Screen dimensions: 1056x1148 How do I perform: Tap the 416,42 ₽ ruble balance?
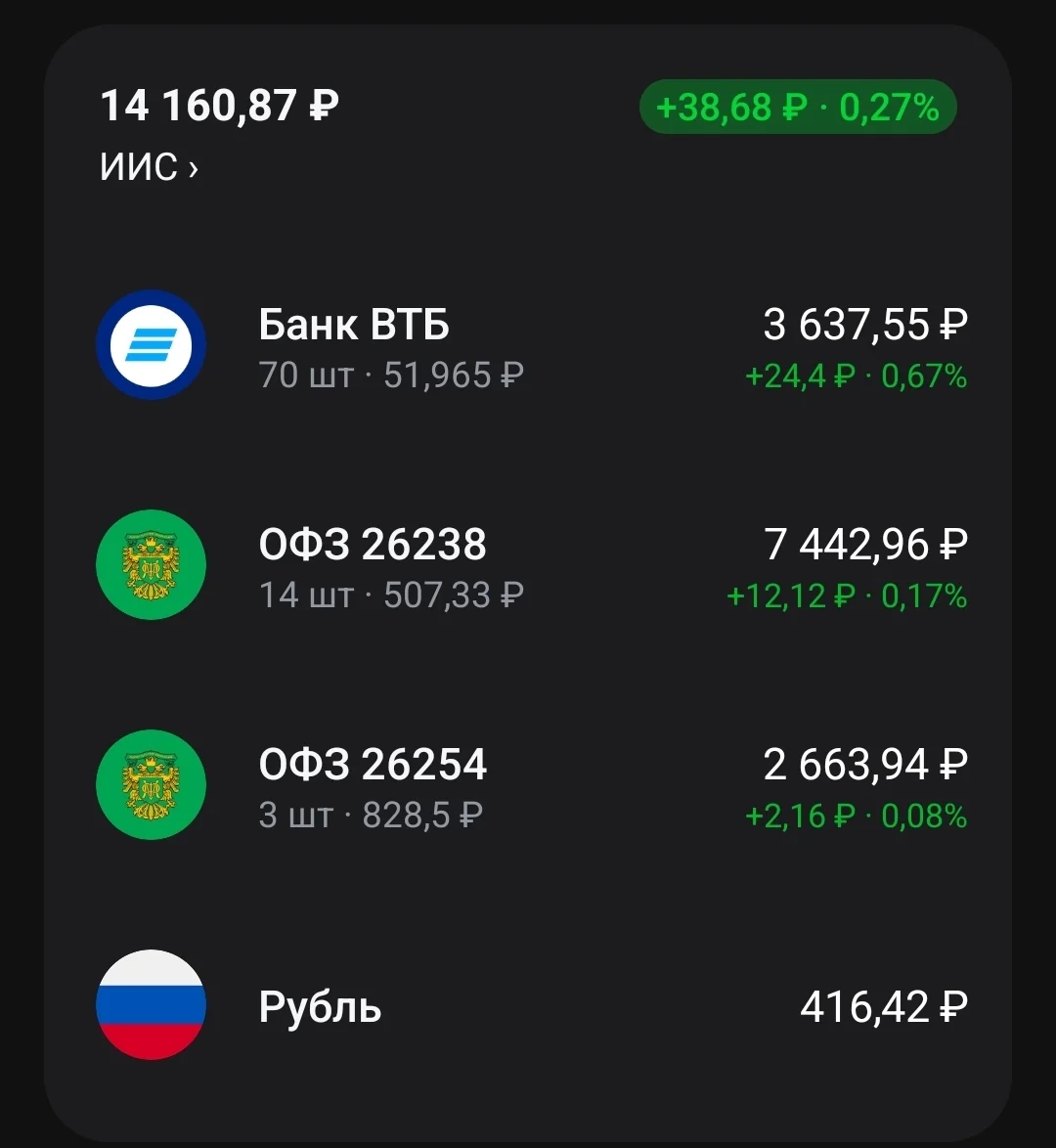coord(884,1006)
